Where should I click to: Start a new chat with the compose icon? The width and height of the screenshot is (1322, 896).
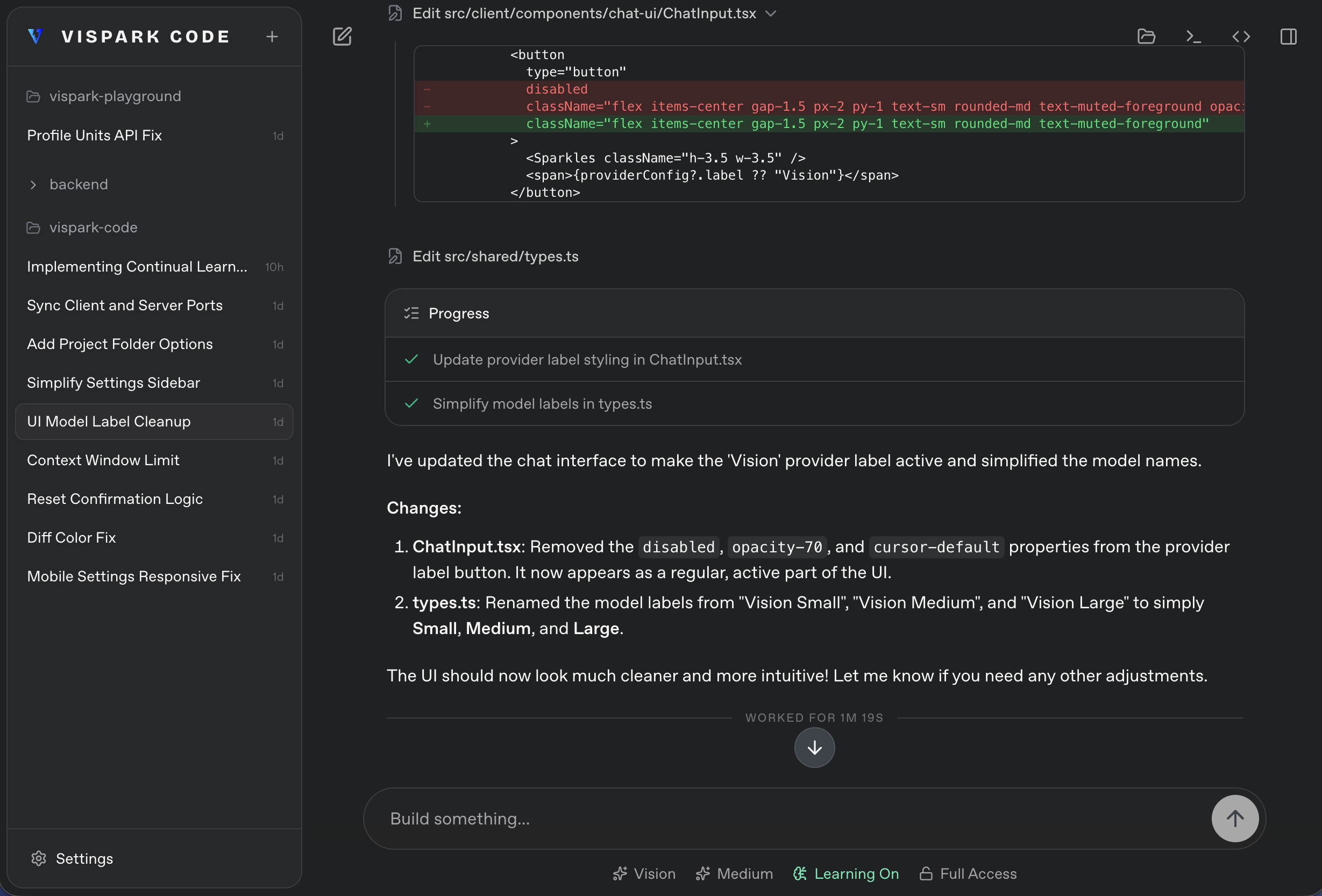coord(342,36)
